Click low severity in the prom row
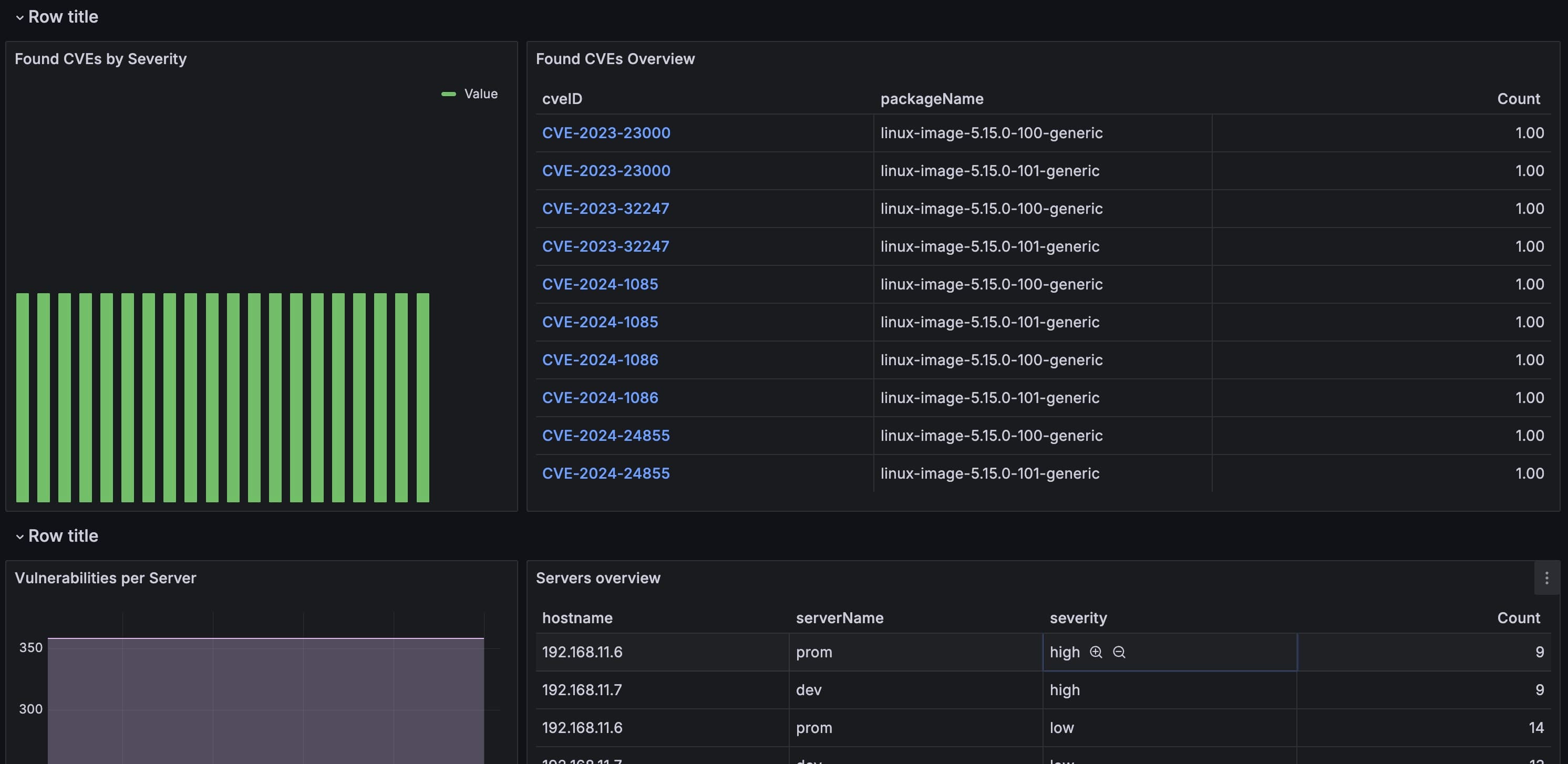Viewport: 1568px width, 764px height. pyautogui.click(x=1061, y=727)
